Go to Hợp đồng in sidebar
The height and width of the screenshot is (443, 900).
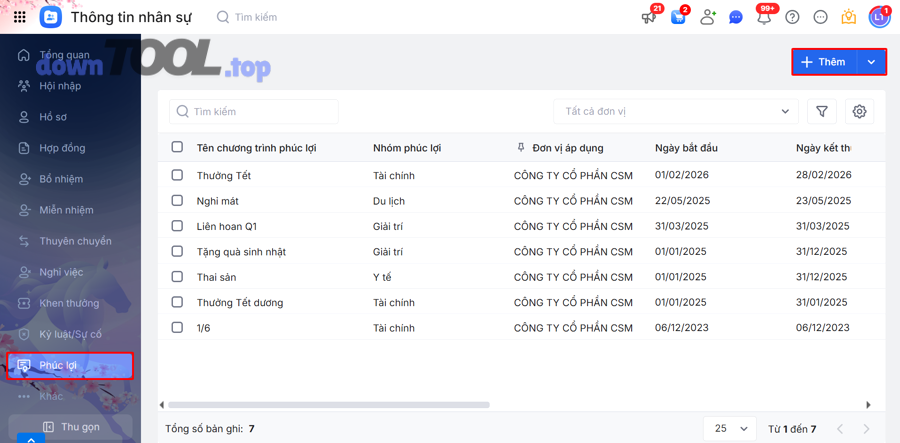pyautogui.click(x=62, y=148)
